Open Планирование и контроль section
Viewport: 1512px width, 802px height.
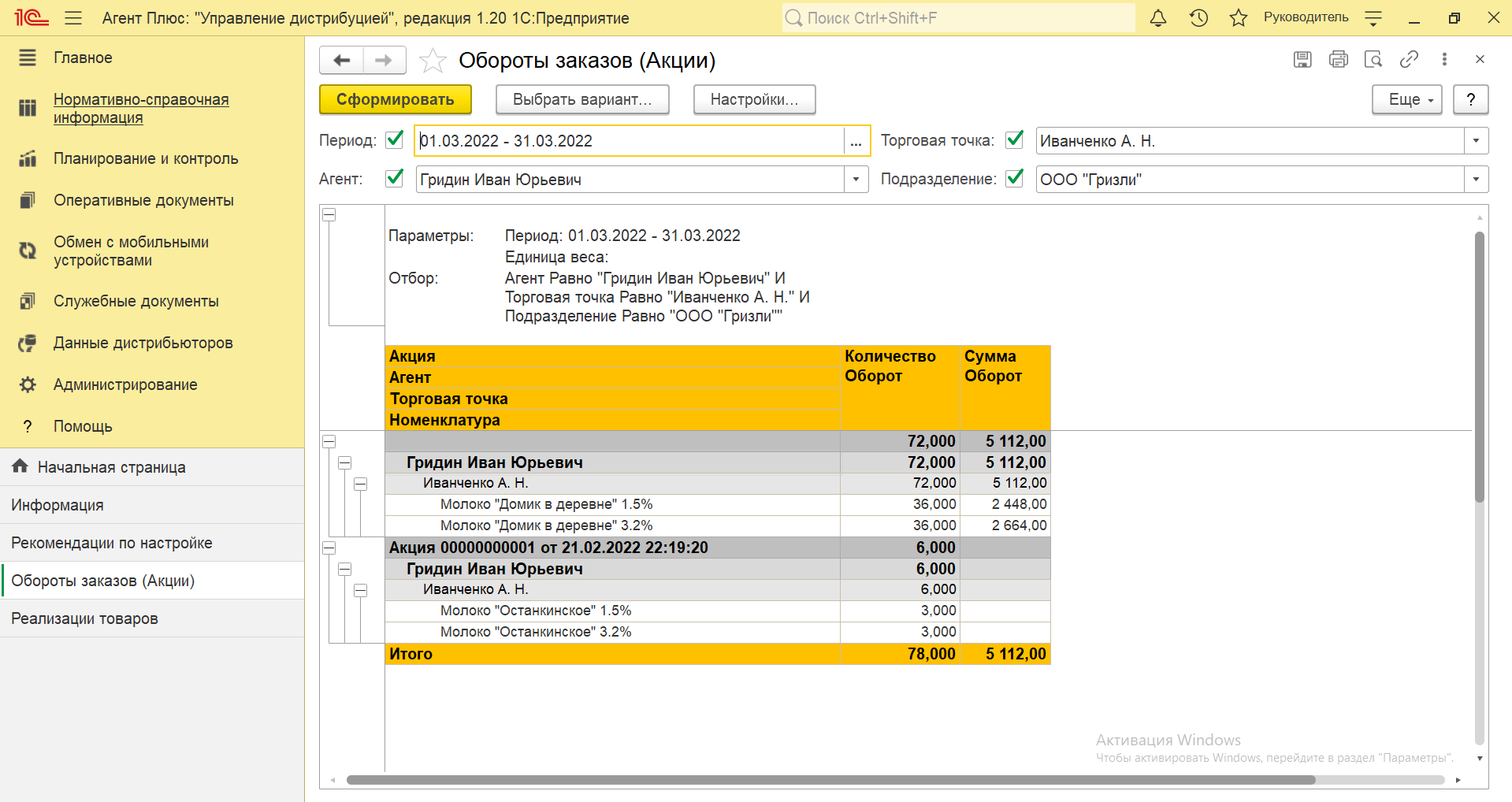(146, 158)
